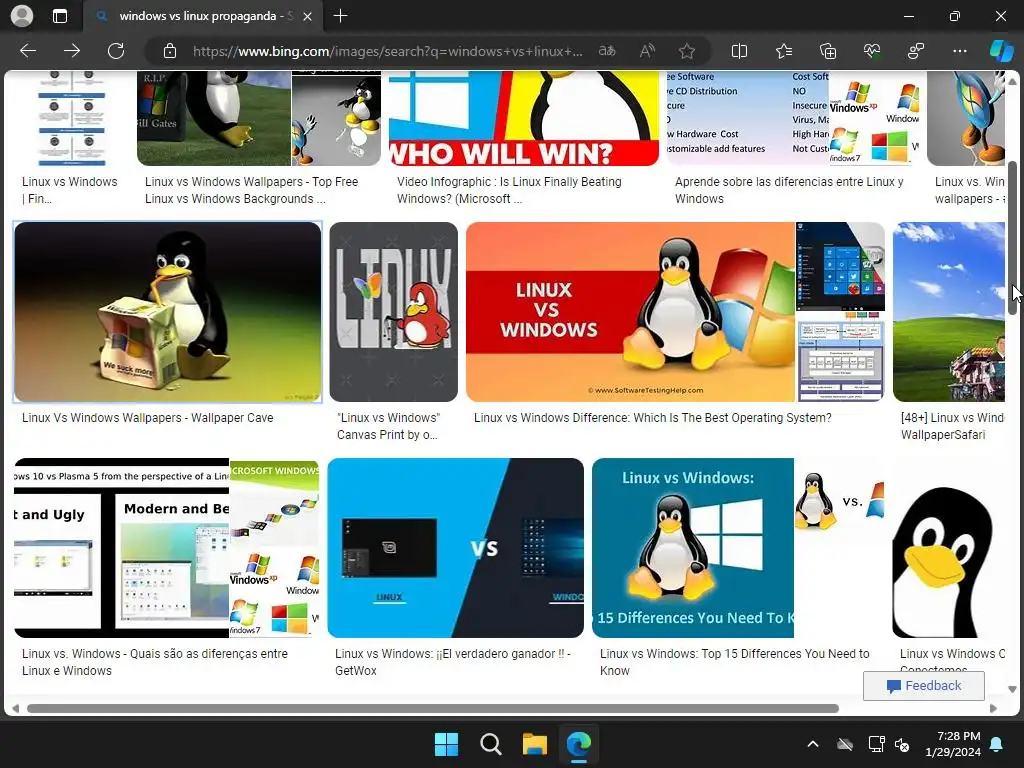Open Tux drinking Windows juice box thumbnail
This screenshot has height=768, width=1024.
coord(168,312)
